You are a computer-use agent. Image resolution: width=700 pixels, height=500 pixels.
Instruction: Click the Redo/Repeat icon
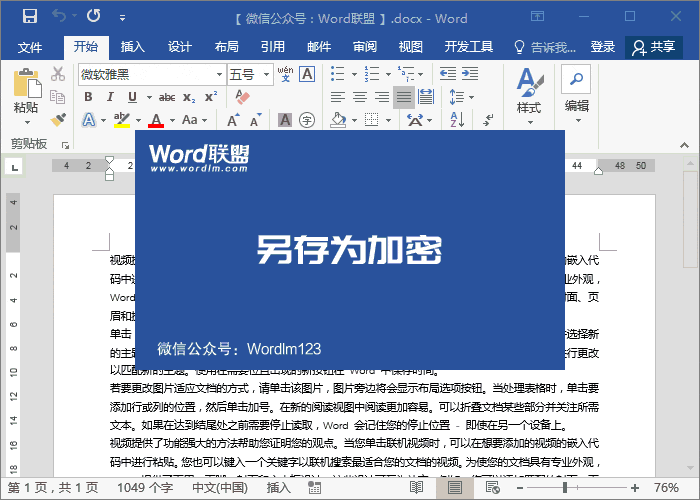[94, 16]
